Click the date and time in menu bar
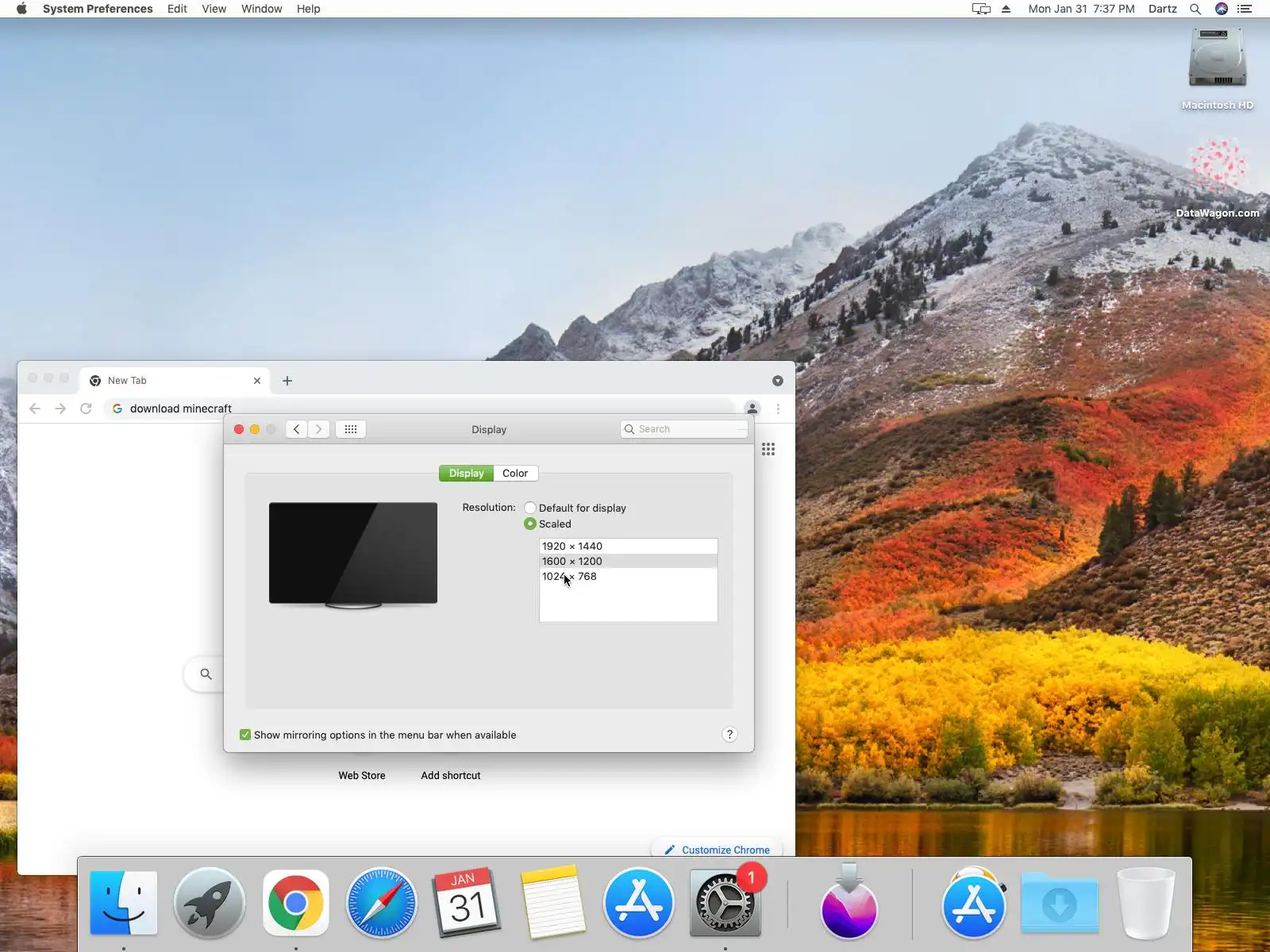 click(1081, 9)
